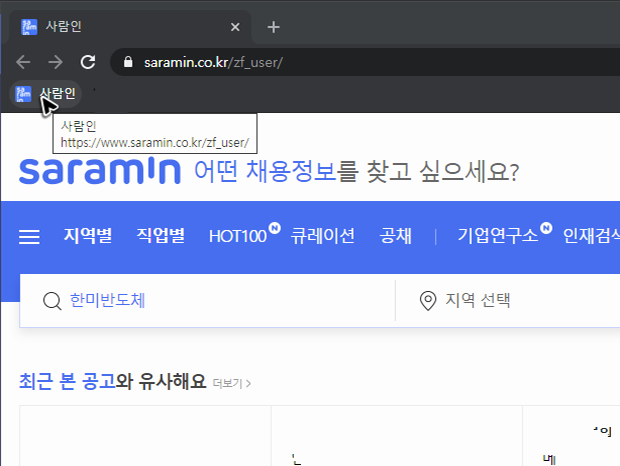The height and width of the screenshot is (466, 620).
Task: Click the 최근 본 공고와 유사해요 heading
Action: pyautogui.click(x=113, y=381)
